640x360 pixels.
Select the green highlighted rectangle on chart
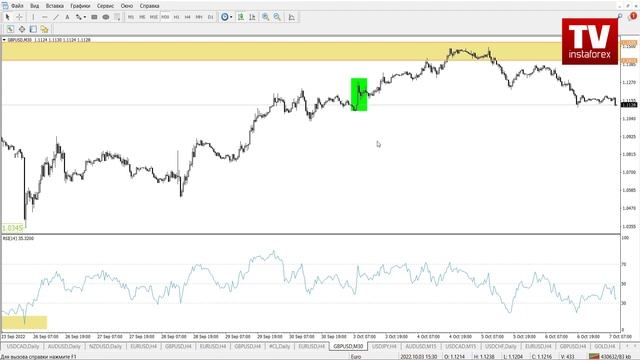(359, 94)
